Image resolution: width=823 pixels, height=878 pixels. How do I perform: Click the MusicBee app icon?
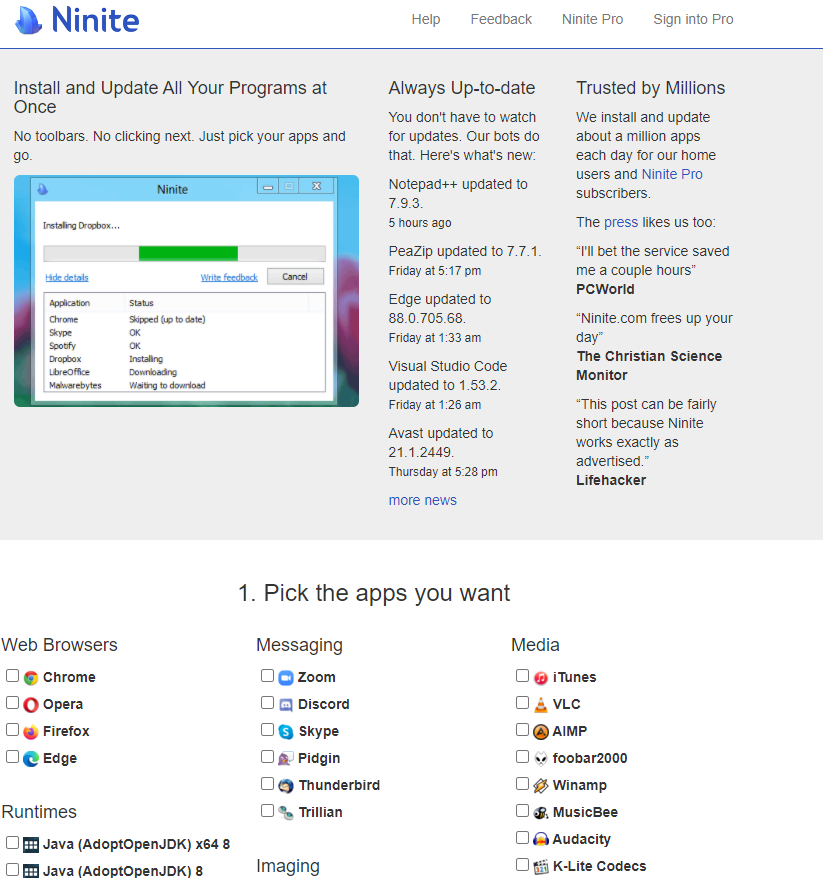[x=541, y=812]
